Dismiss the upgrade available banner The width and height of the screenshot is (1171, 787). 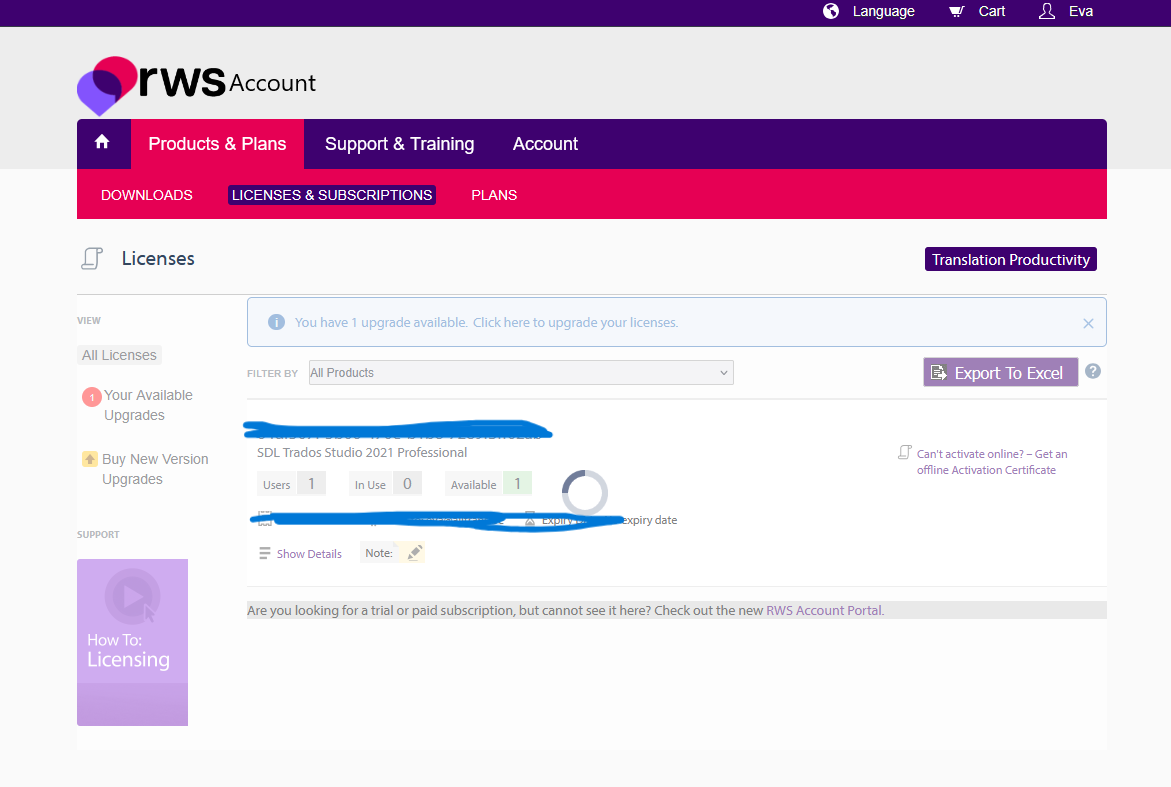[x=1088, y=323]
